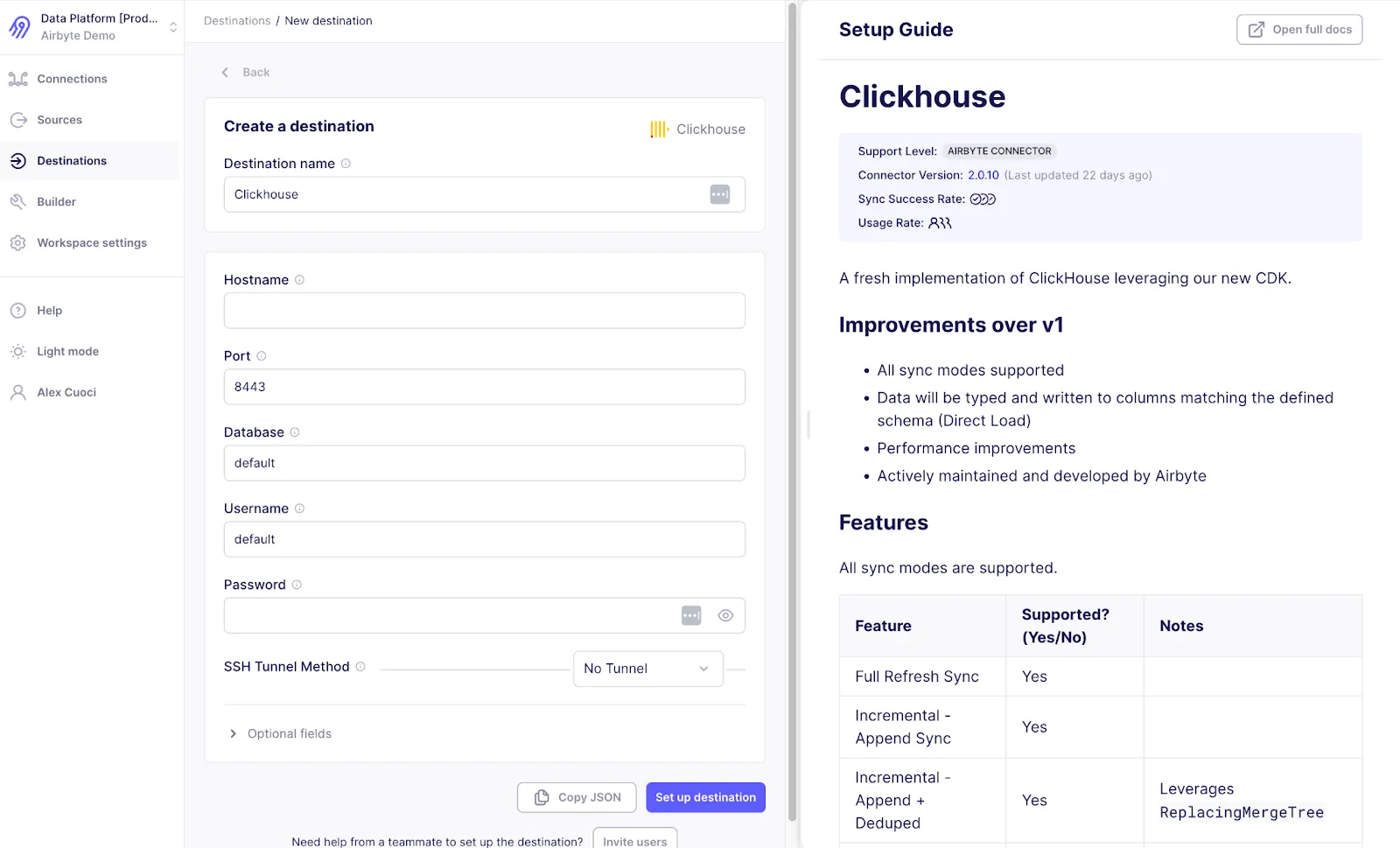Click the Hostname input field
The height and width of the screenshot is (848, 1400).
pos(484,311)
